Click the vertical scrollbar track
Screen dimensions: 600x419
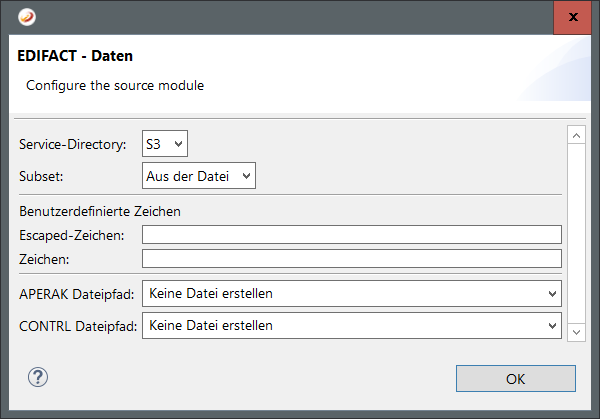[x=575, y=232]
